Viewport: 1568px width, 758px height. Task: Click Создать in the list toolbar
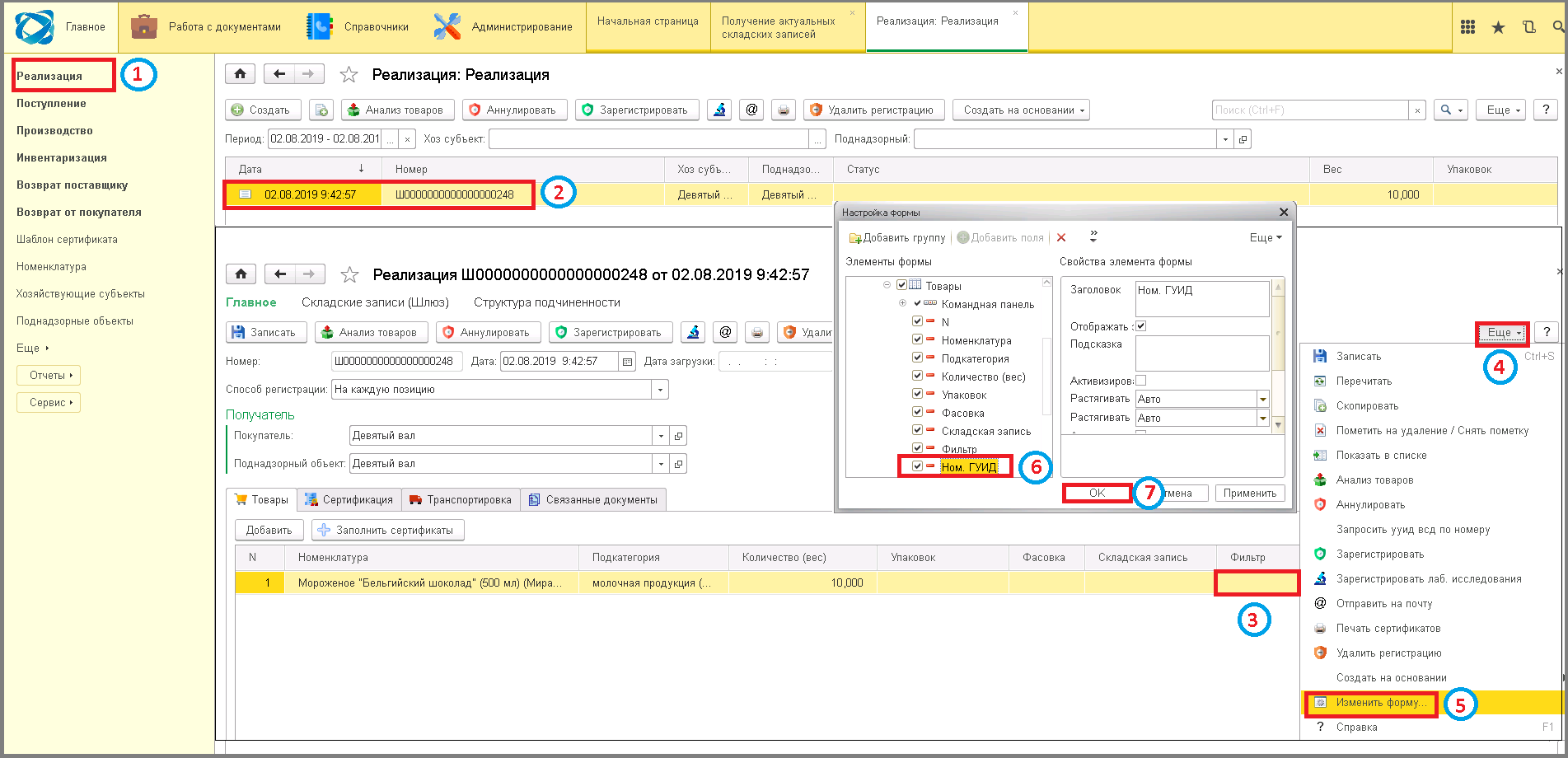pos(262,110)
